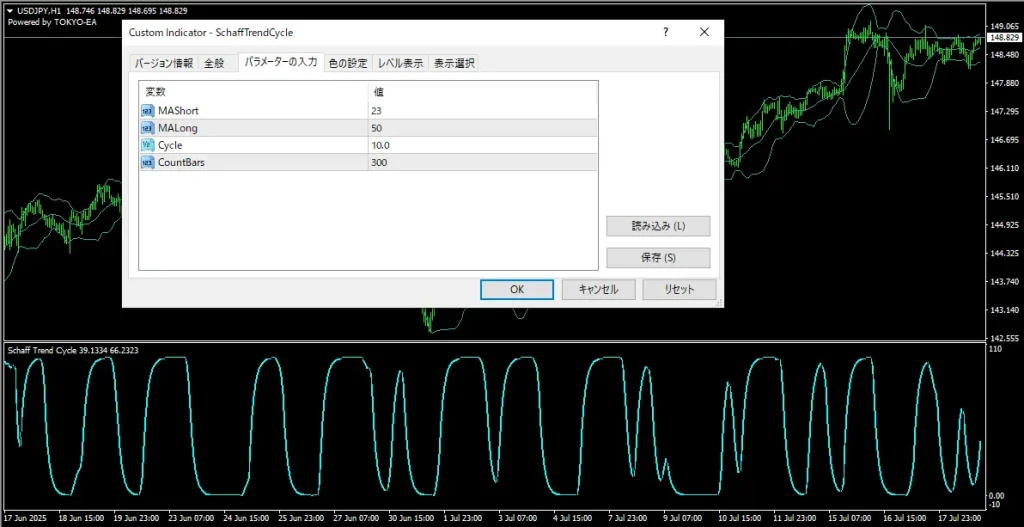The width and height of the screenshot is (1024, 527).
Task: Close the Custom Indicator dialog
Action: pos(704,32)
